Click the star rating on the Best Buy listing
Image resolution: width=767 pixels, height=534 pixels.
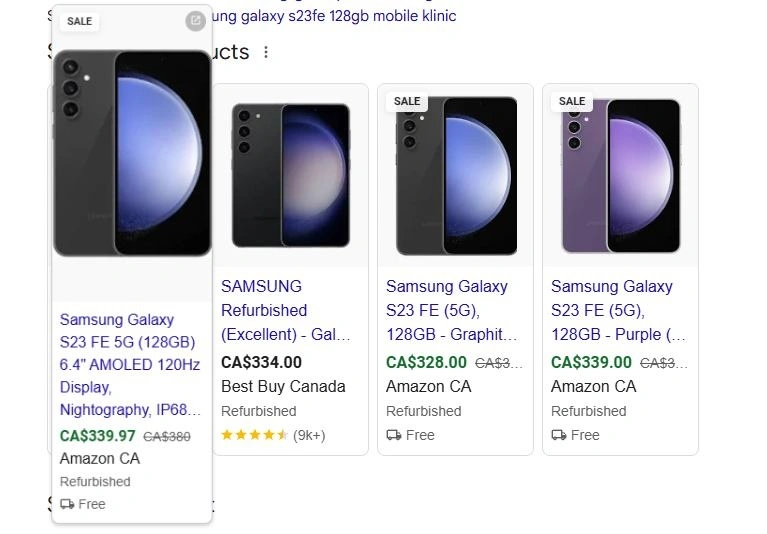pyautogui.click(x=254, y=435)
